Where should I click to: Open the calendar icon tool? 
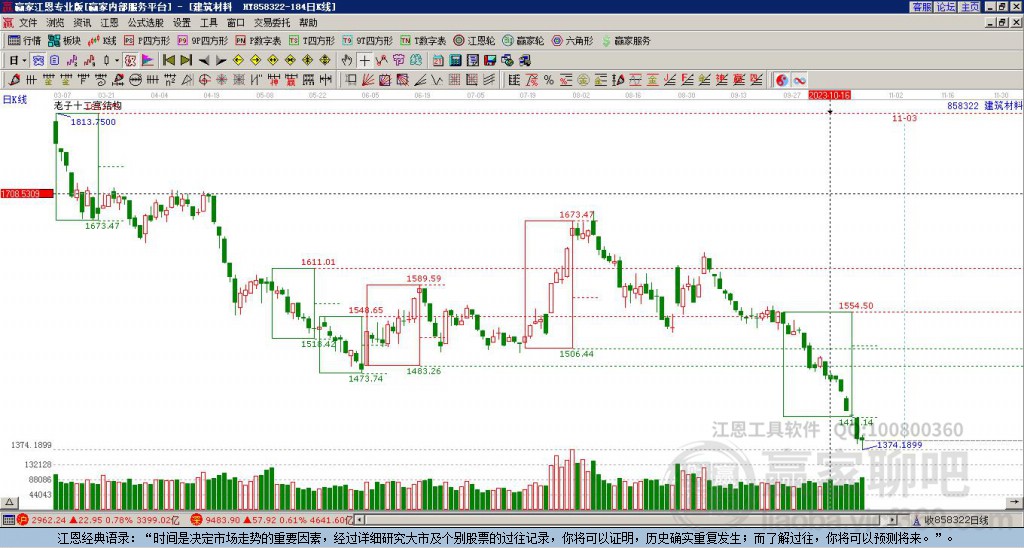(438, 61)
